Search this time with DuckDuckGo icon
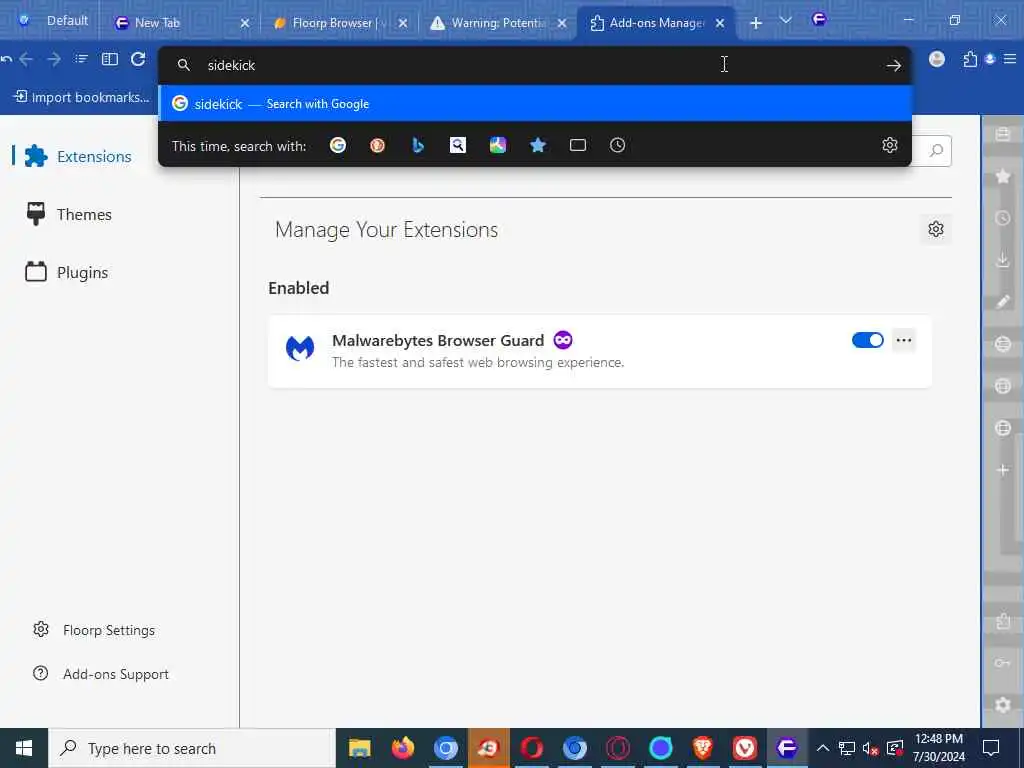 click(x=377, y=145)
